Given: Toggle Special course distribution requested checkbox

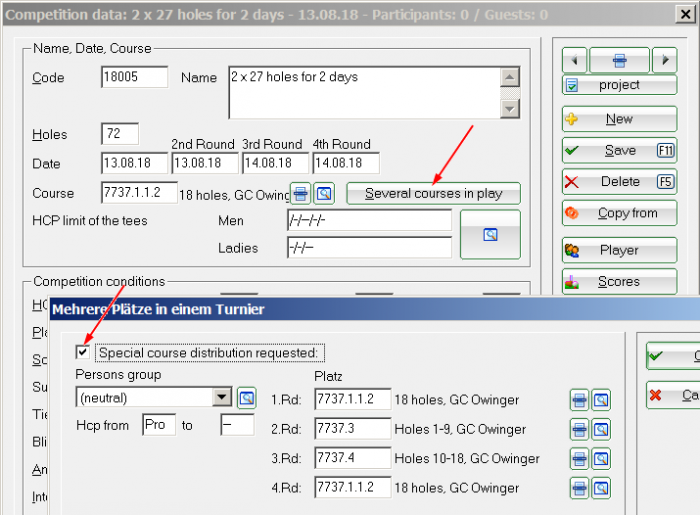Looking at the screenshot, I should (83, 352).
